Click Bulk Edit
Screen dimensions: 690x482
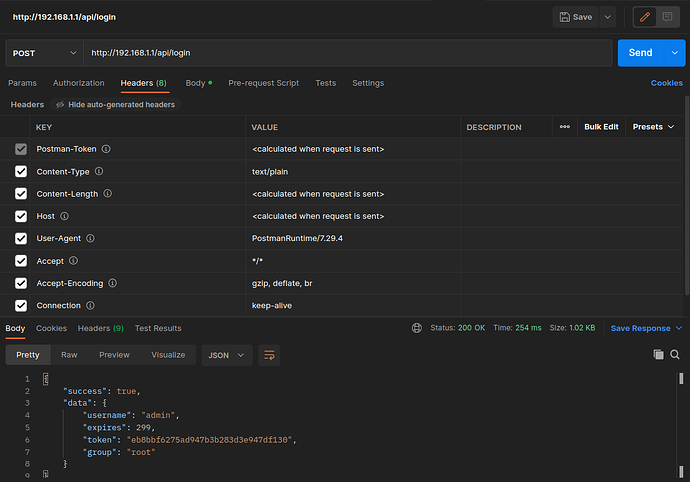pyautogui.click(x=601, y=127)
